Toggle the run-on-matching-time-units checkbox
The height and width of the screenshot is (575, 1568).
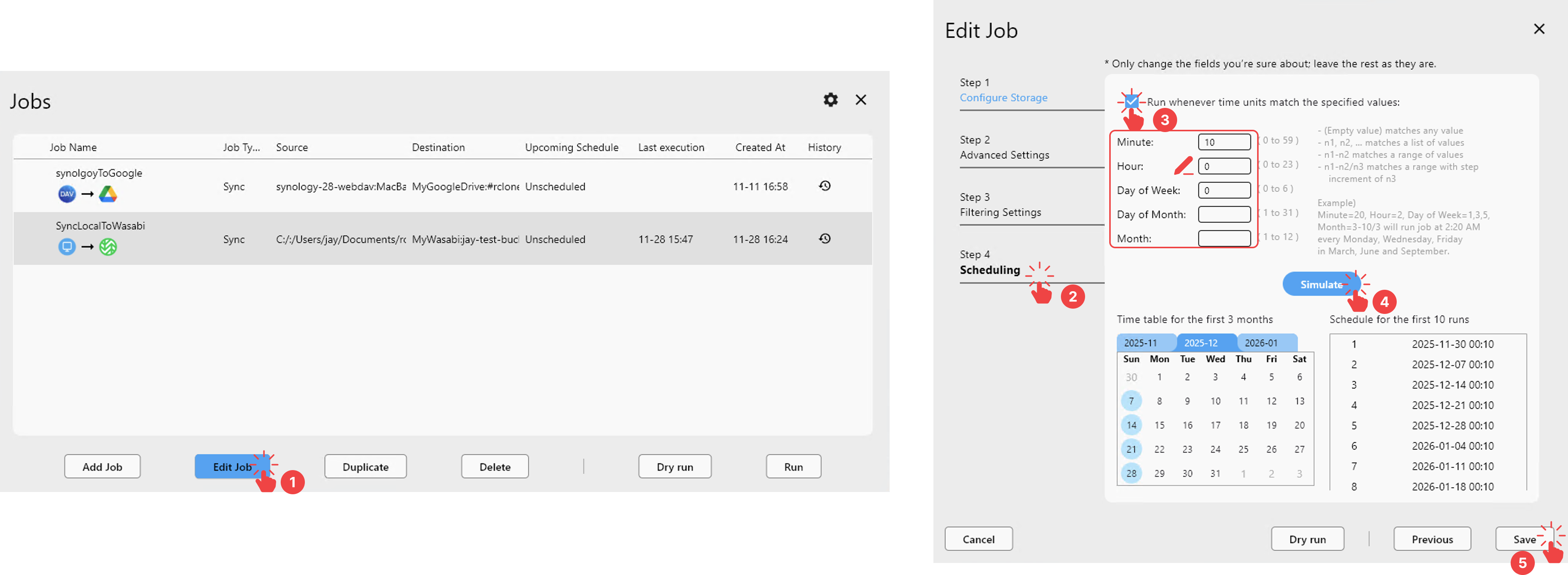pos(1131,101)
